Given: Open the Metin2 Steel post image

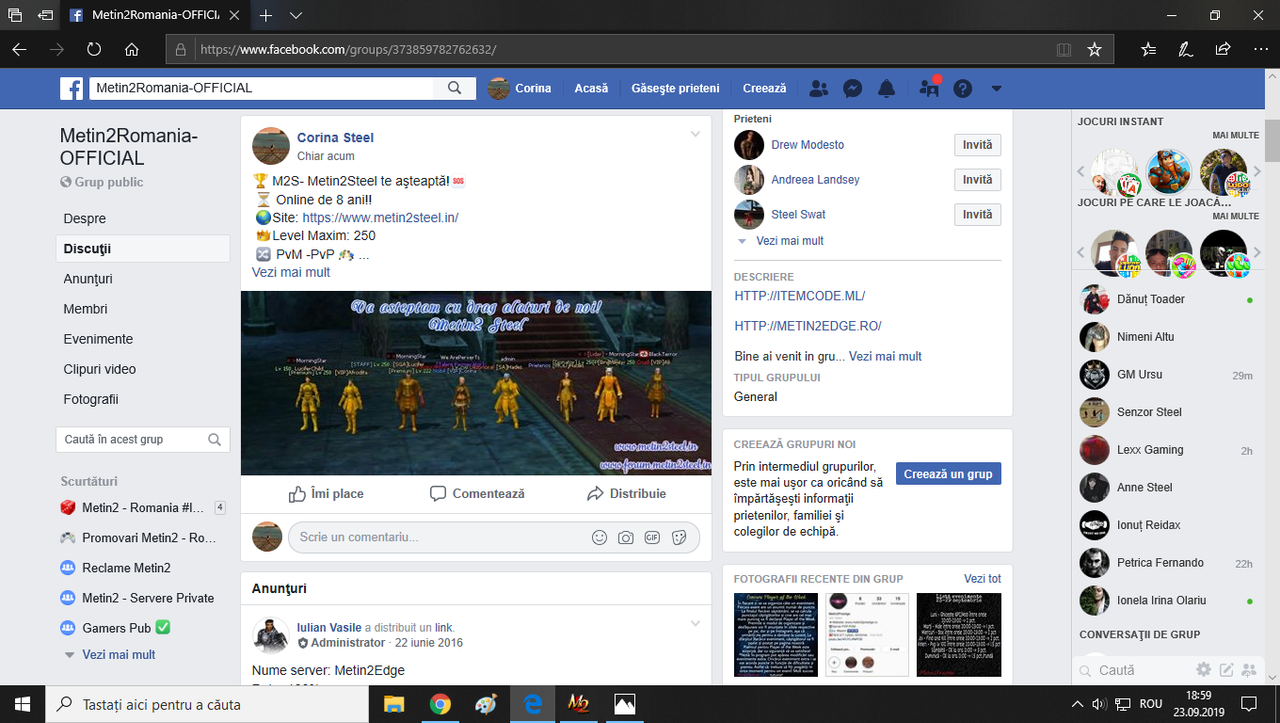Looking at the screenshot, I should coord(476,383).
